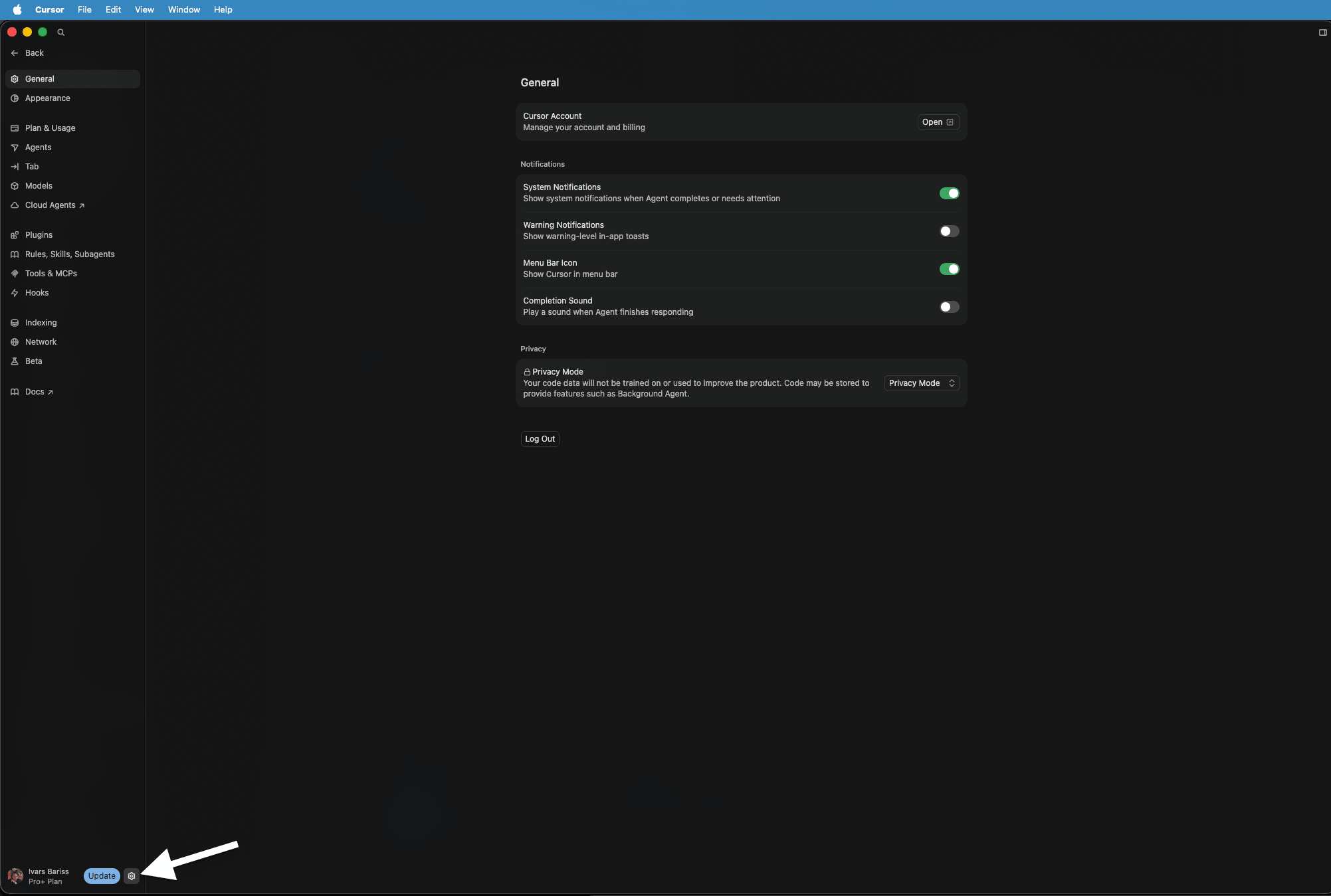Image resolution: width=1331 pixels, height=896 pixels.
Task: Open the Apple menu
Action: point(17,9)
